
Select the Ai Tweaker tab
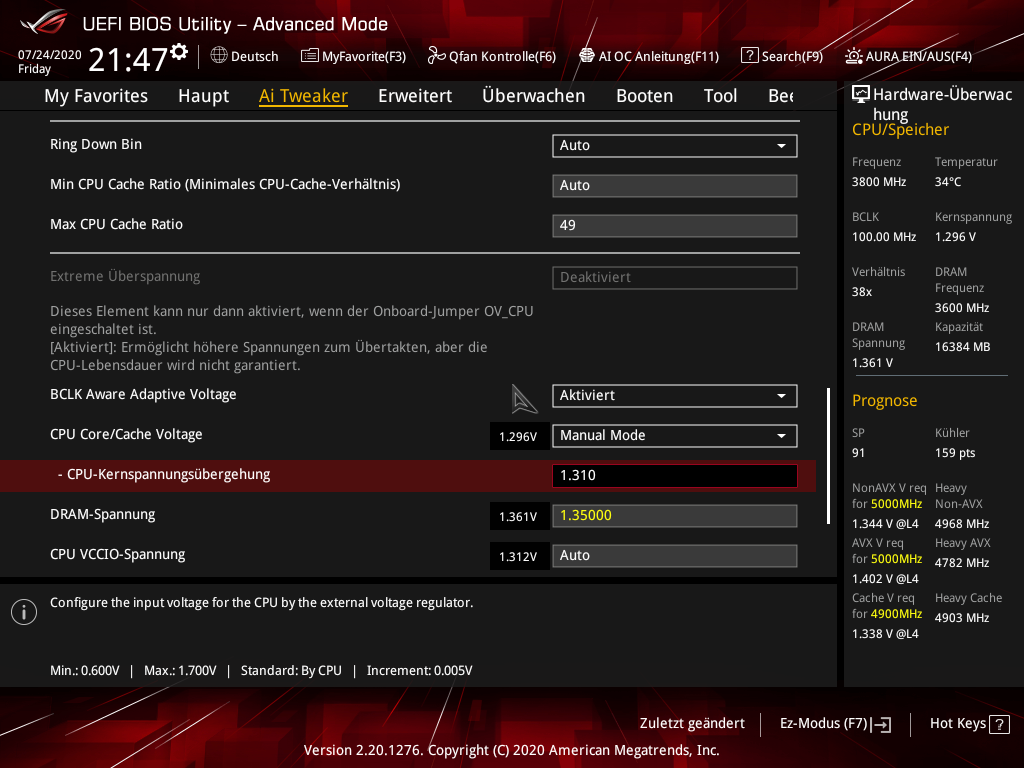click(x=303, y=96)
